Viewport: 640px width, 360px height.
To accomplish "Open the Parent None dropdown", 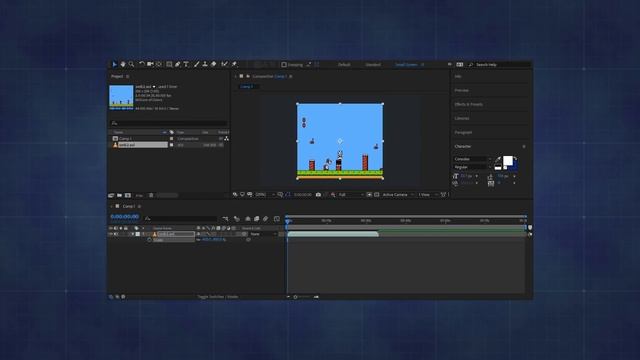I will click(262, 234).
